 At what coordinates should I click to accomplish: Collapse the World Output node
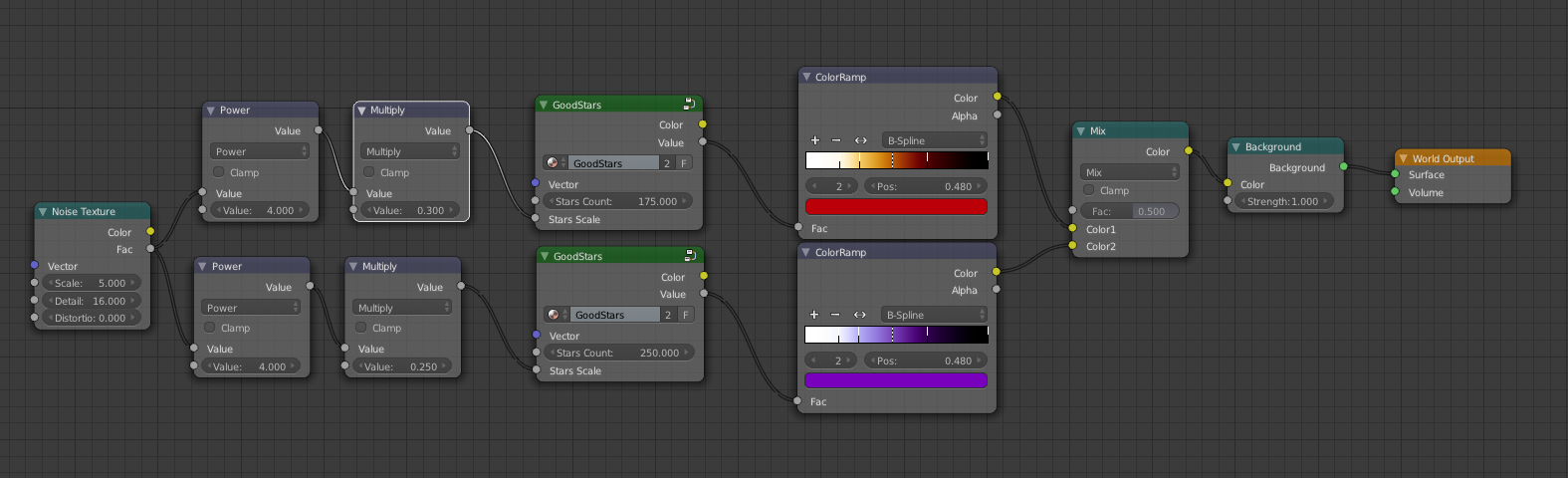[1404, 158]
